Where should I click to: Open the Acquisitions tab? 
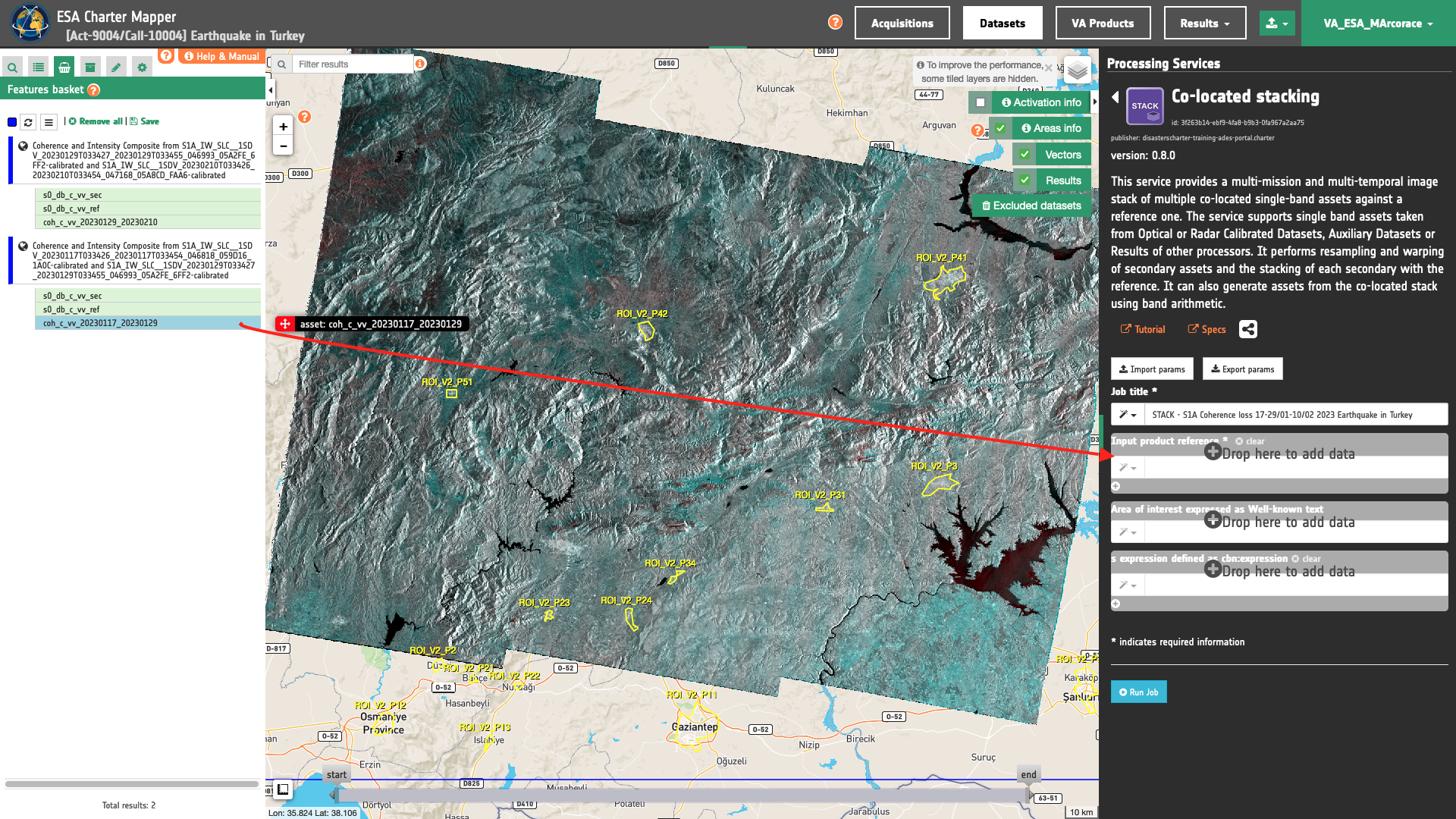pyautogui.click(x=902, y=23)
